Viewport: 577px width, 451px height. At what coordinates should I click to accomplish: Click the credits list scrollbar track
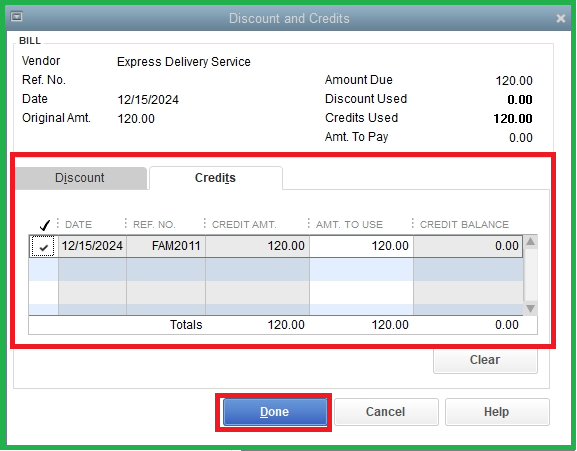click(530, 275)
